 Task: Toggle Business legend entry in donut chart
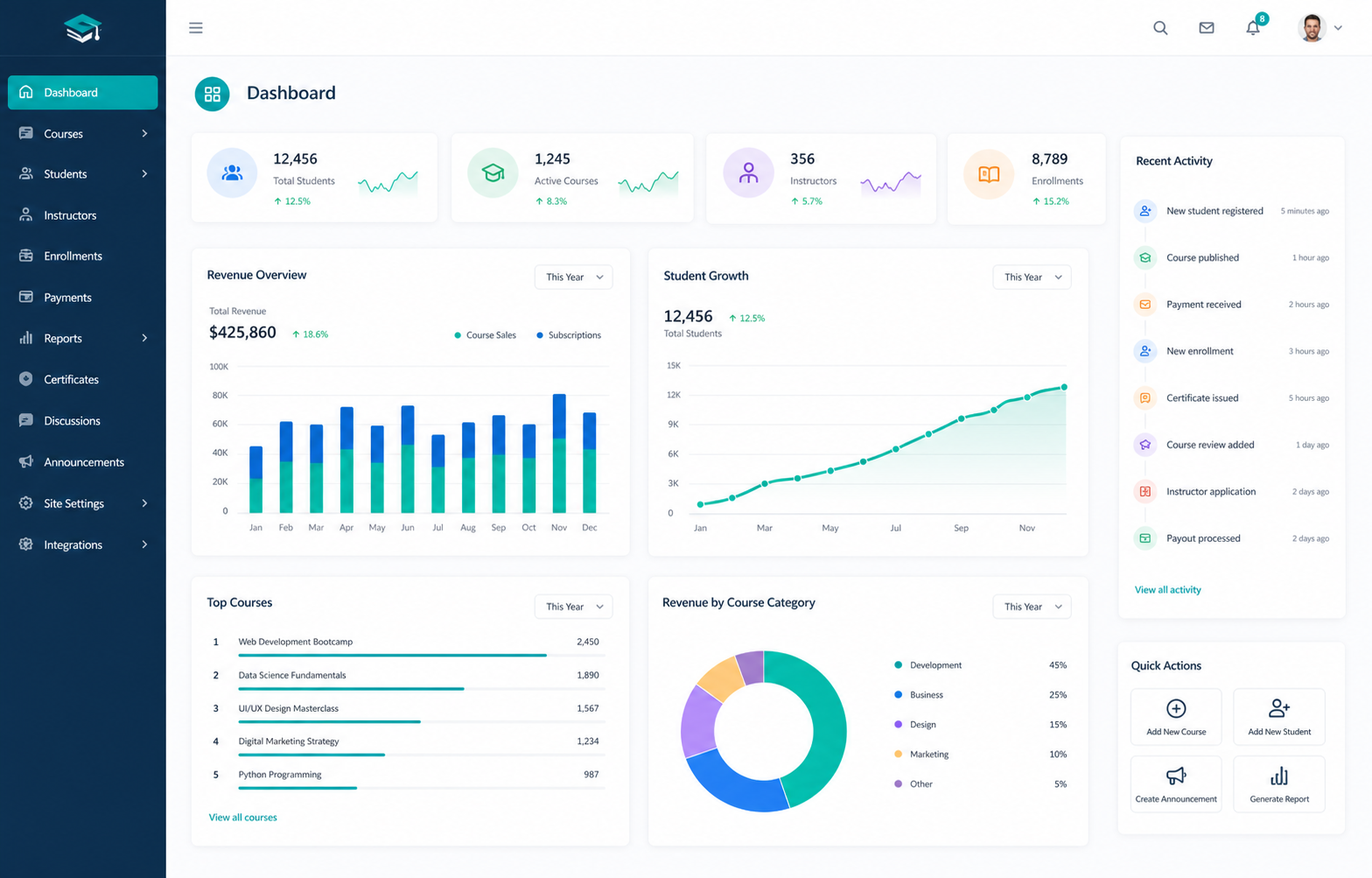919,695
